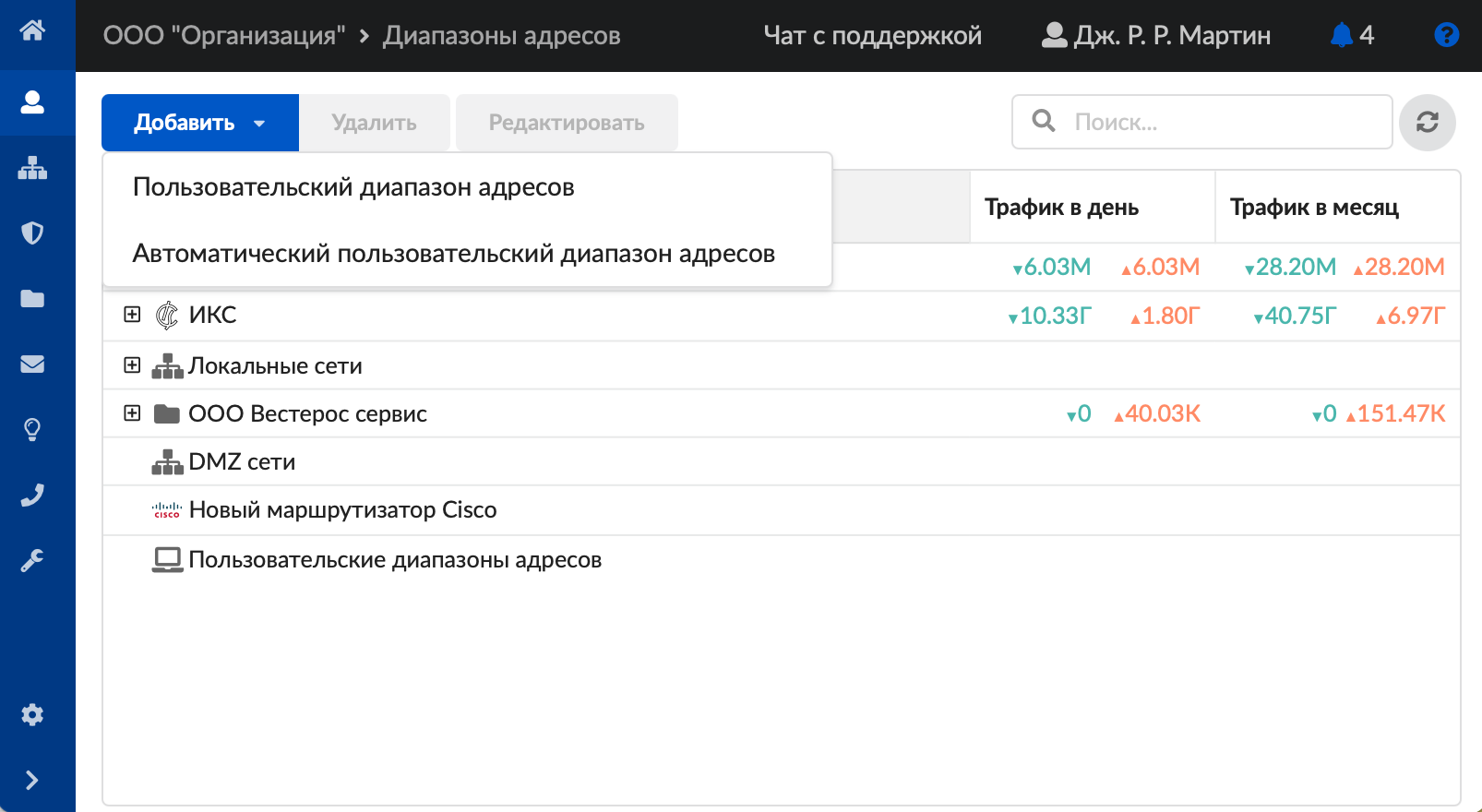Open the blue help question icon

tap(1446, 35)
